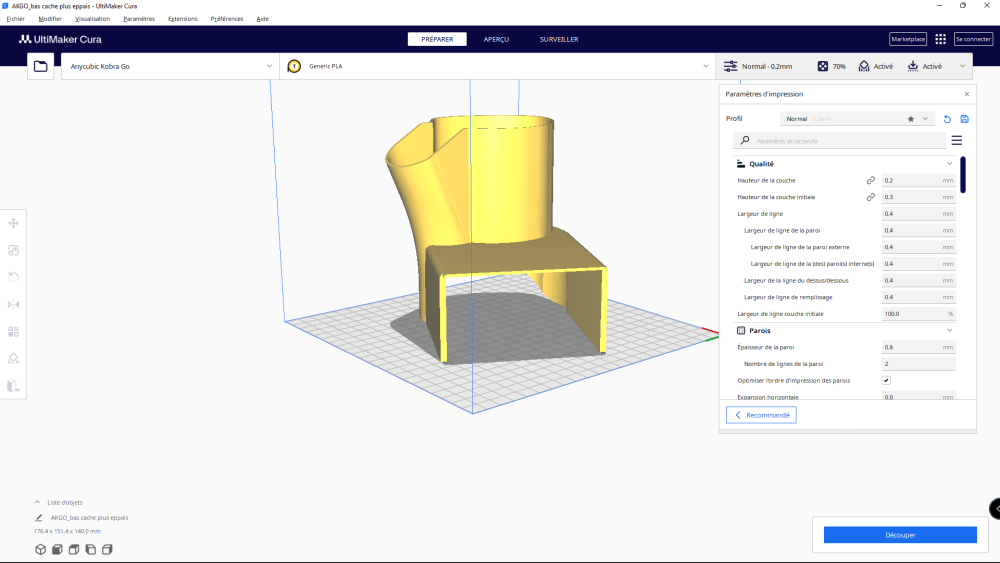Close the Paramètres d'impression panel
This screenshot has height=563, width=1000.
pyautogui.click(x=967, y=94)
